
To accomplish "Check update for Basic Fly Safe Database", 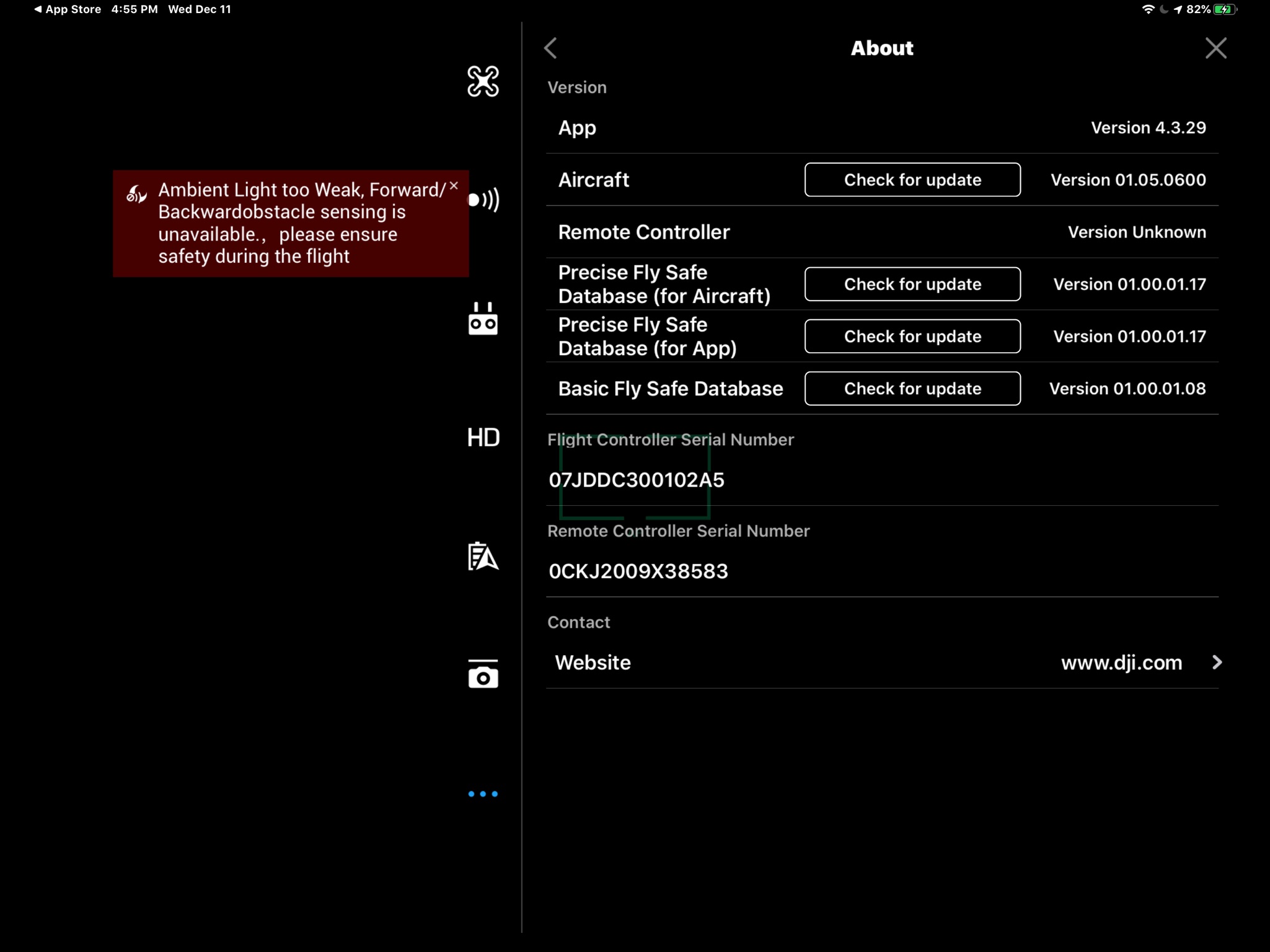I will [912, 389].
